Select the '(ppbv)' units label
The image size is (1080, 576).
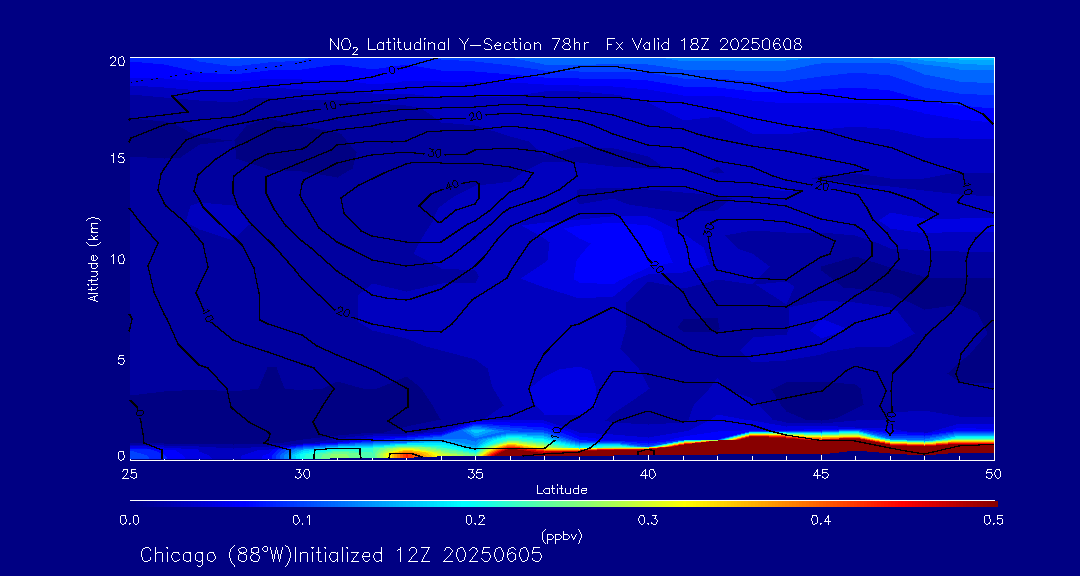562,537
